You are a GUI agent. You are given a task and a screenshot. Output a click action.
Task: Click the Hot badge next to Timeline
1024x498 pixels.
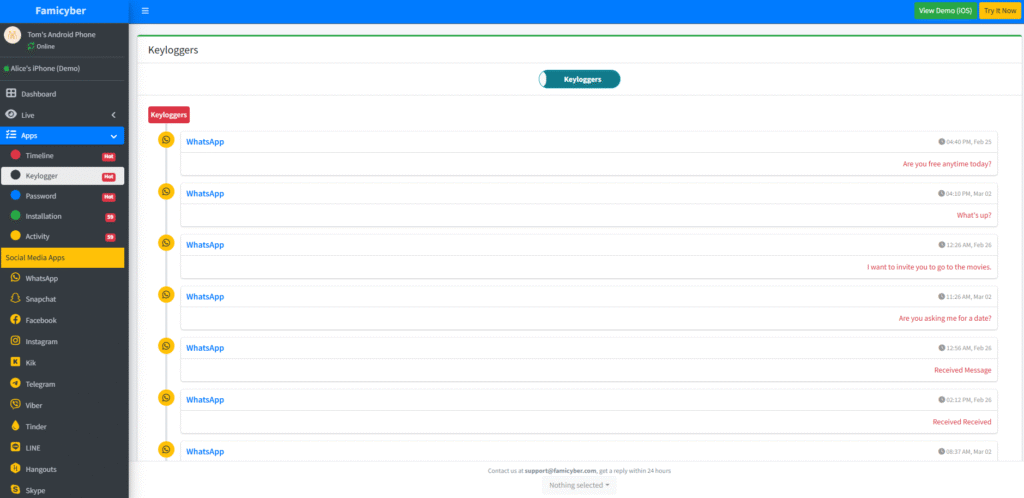[108, 157]
